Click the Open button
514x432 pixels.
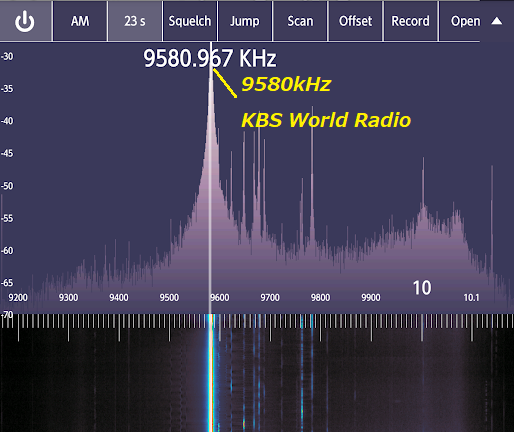pos(465,21)
